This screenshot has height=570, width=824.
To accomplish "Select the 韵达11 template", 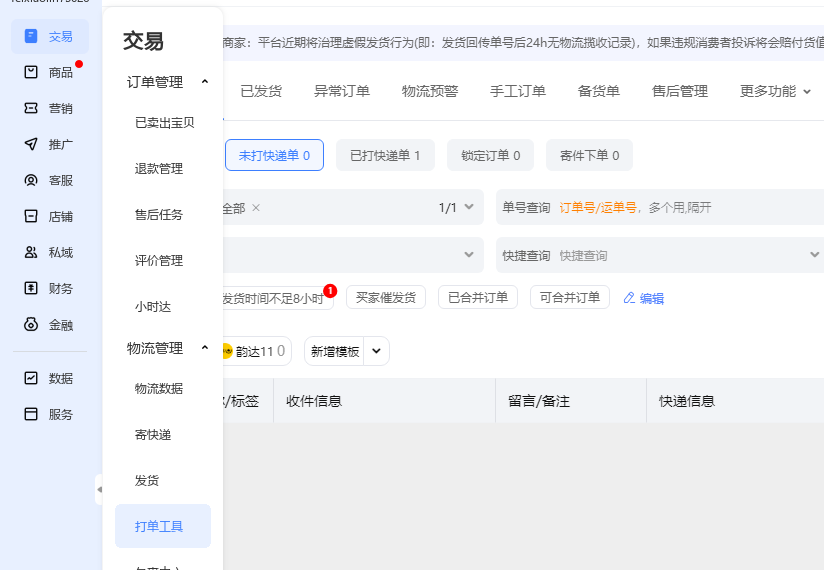I will point(256,351).
